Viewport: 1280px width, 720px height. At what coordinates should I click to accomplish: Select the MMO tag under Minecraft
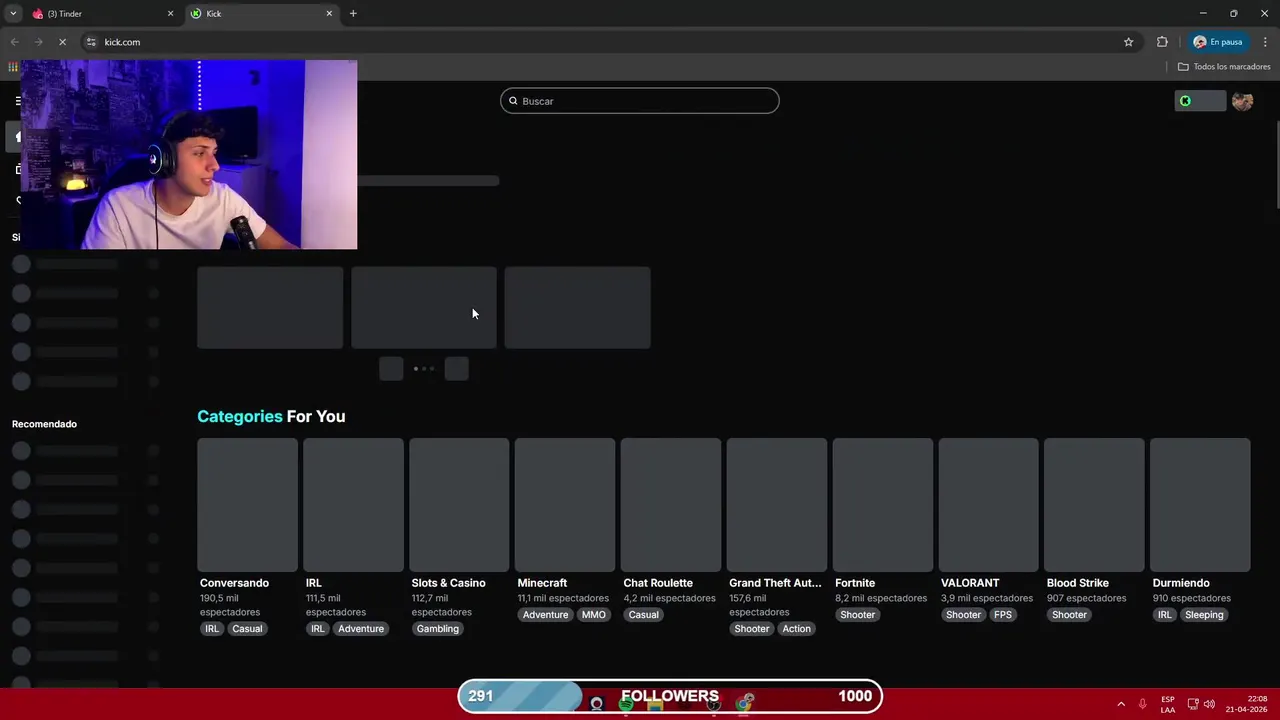coord(594,615)
